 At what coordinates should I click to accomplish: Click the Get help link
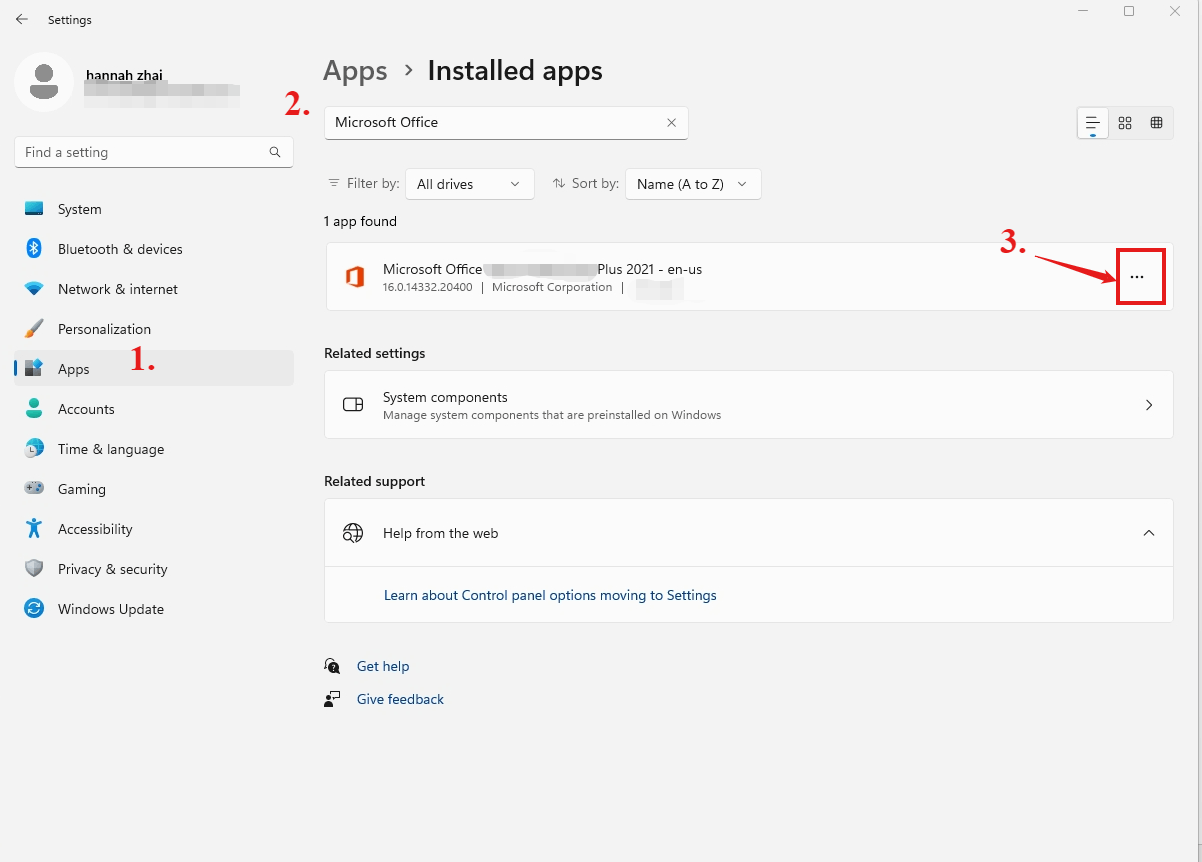point(383,666)
